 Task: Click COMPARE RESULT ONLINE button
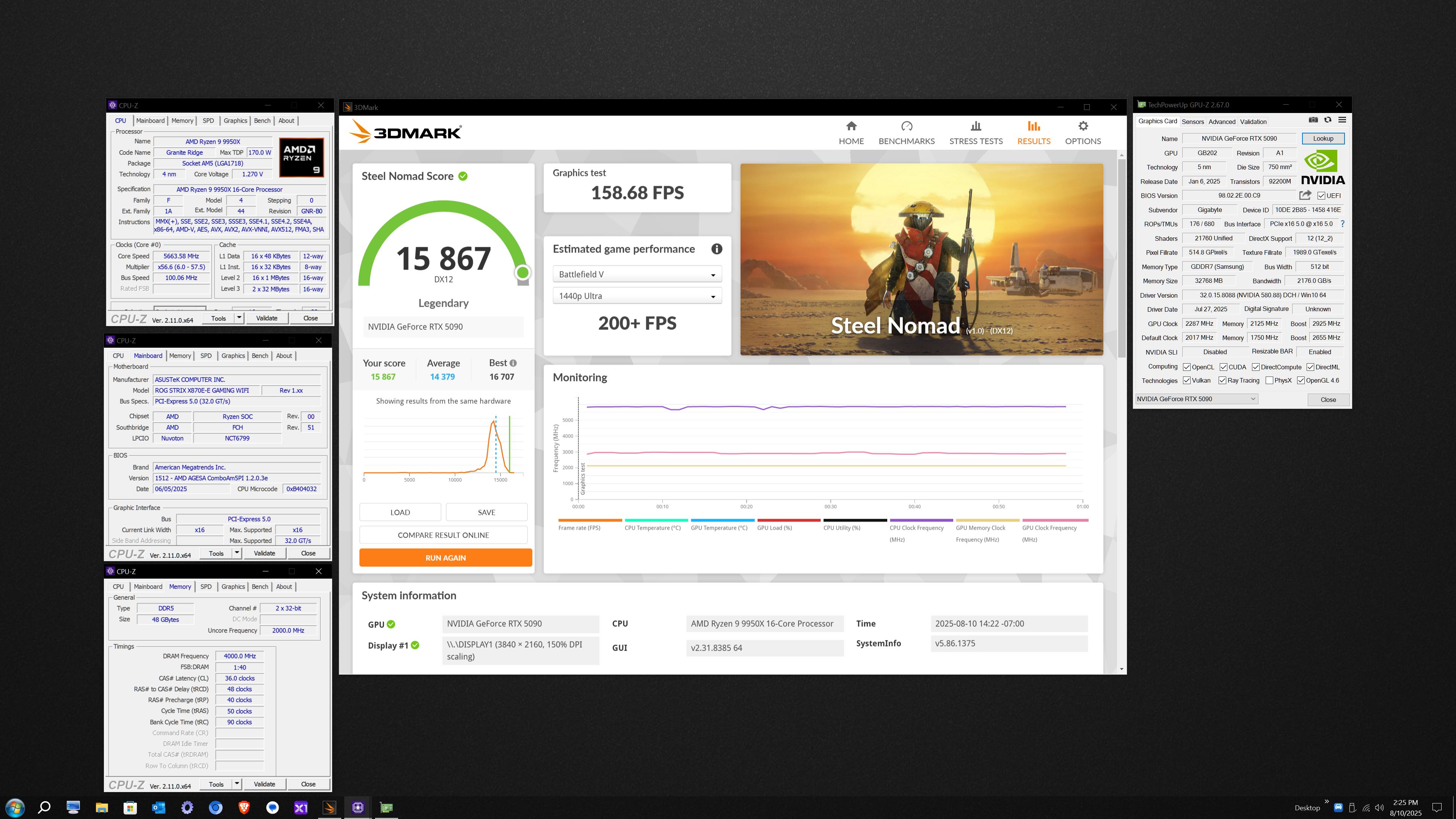(x=443, y=535)
